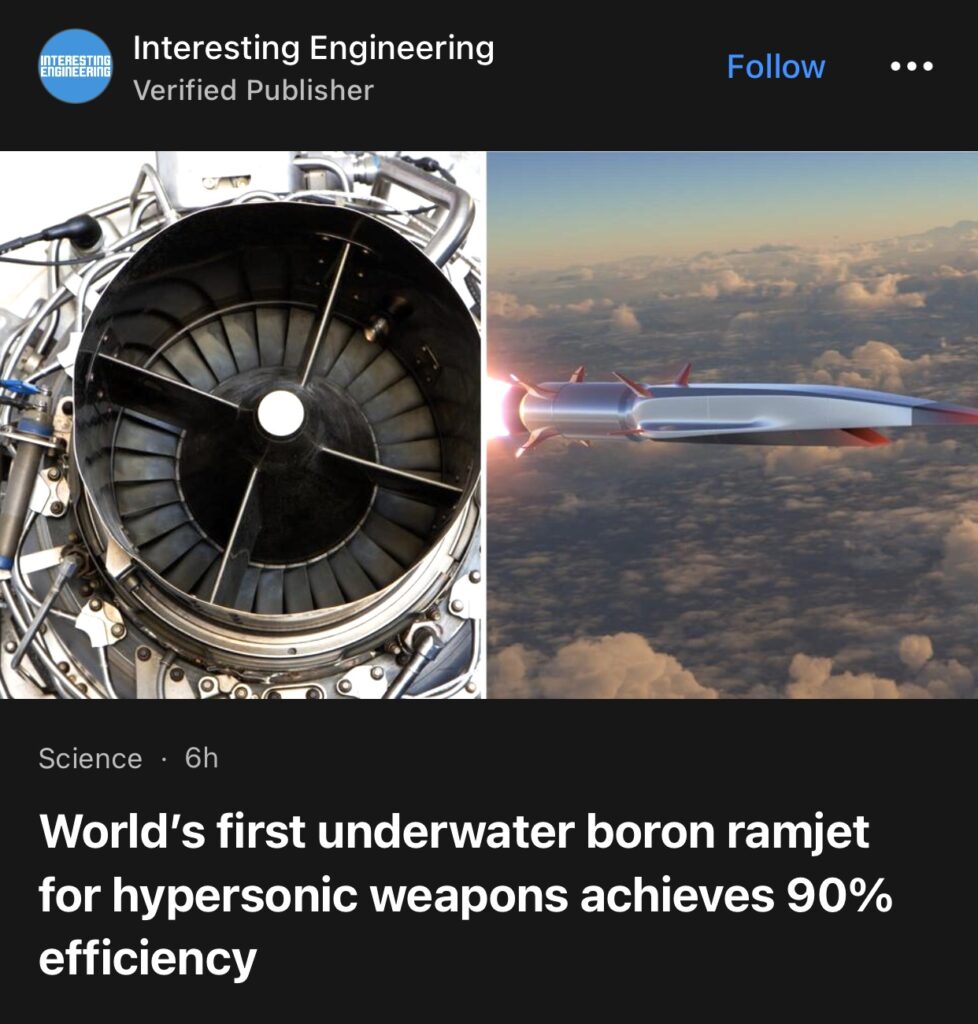Follow the Interesting Engineering publisher
This screenshot has width=978, height=1024.
(776, 67)
